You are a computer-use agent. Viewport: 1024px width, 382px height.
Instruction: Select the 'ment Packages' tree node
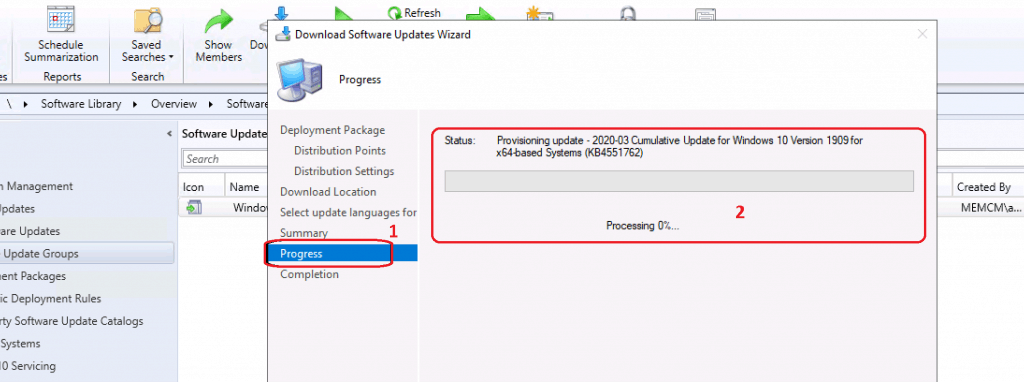click(x=33, y=276)
